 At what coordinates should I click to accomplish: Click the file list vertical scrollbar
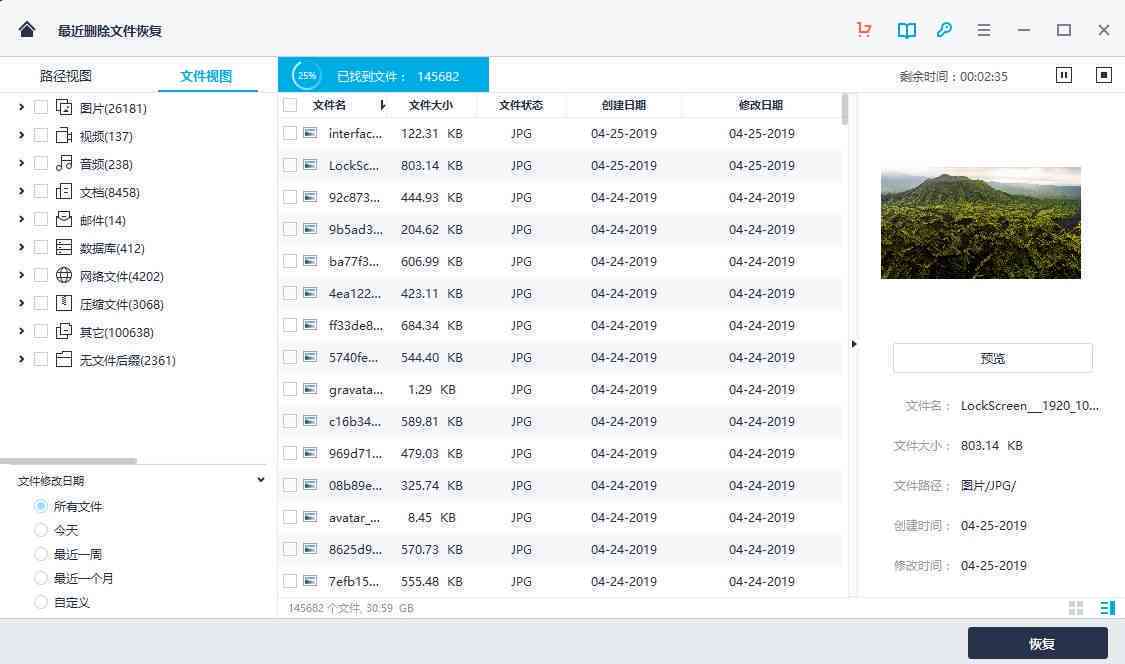pyautogui.click(x=844, y=109)
